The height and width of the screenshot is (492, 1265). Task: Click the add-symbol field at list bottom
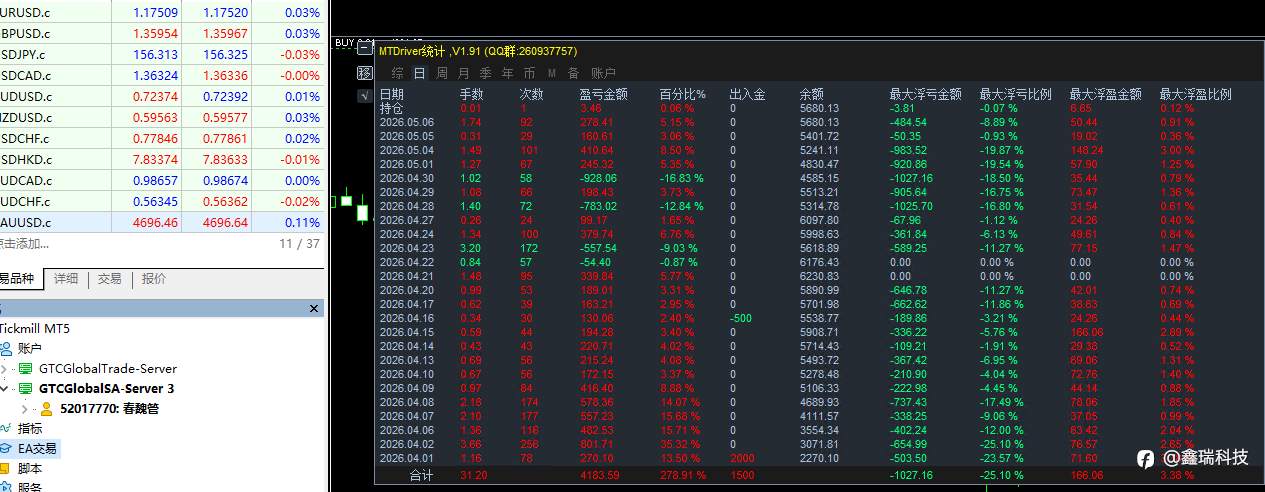[x=24, y=243]
